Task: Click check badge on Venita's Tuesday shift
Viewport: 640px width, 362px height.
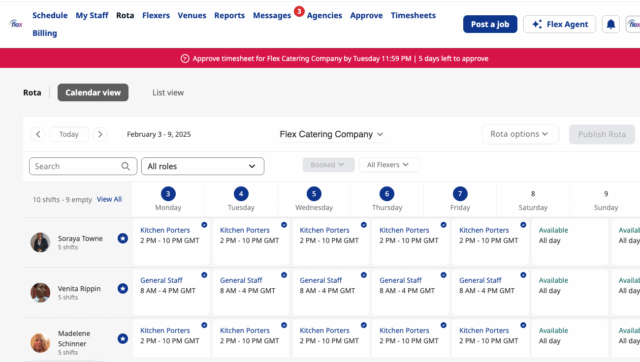Action: click(284, 275)
